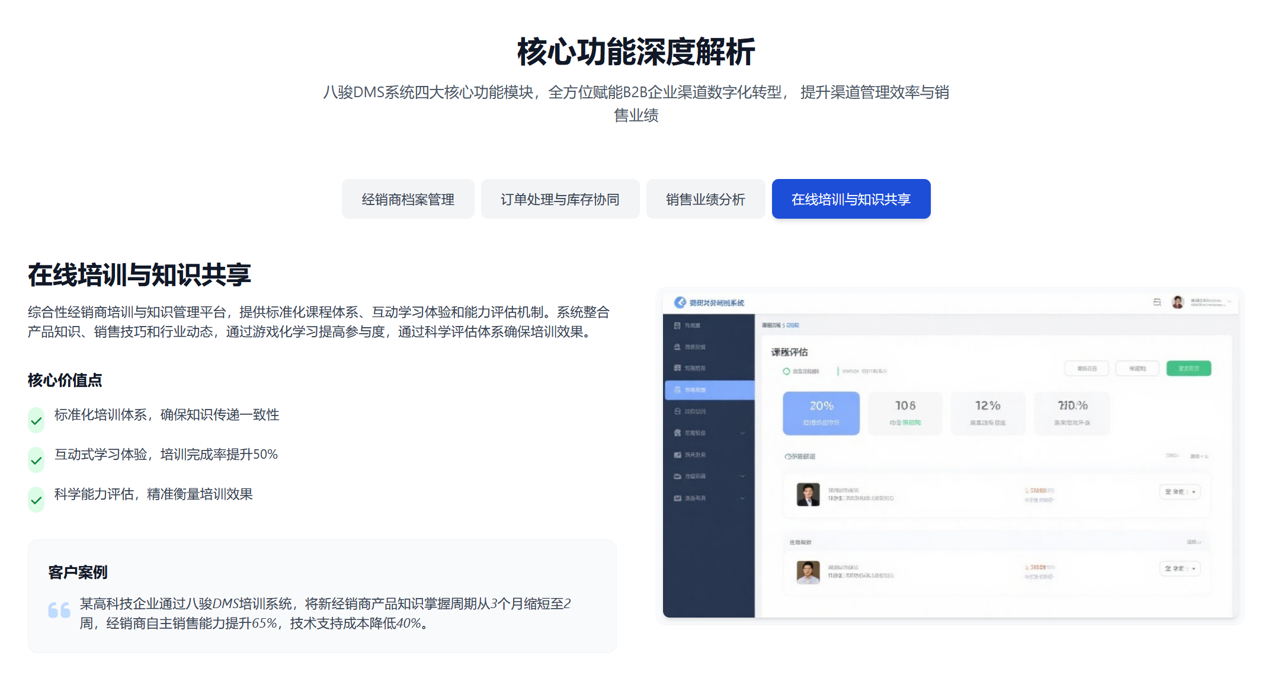Click the message icon beside the dashboard avatar
The width and height of the screenshot is (1278, 697).
click(1157, 302)
